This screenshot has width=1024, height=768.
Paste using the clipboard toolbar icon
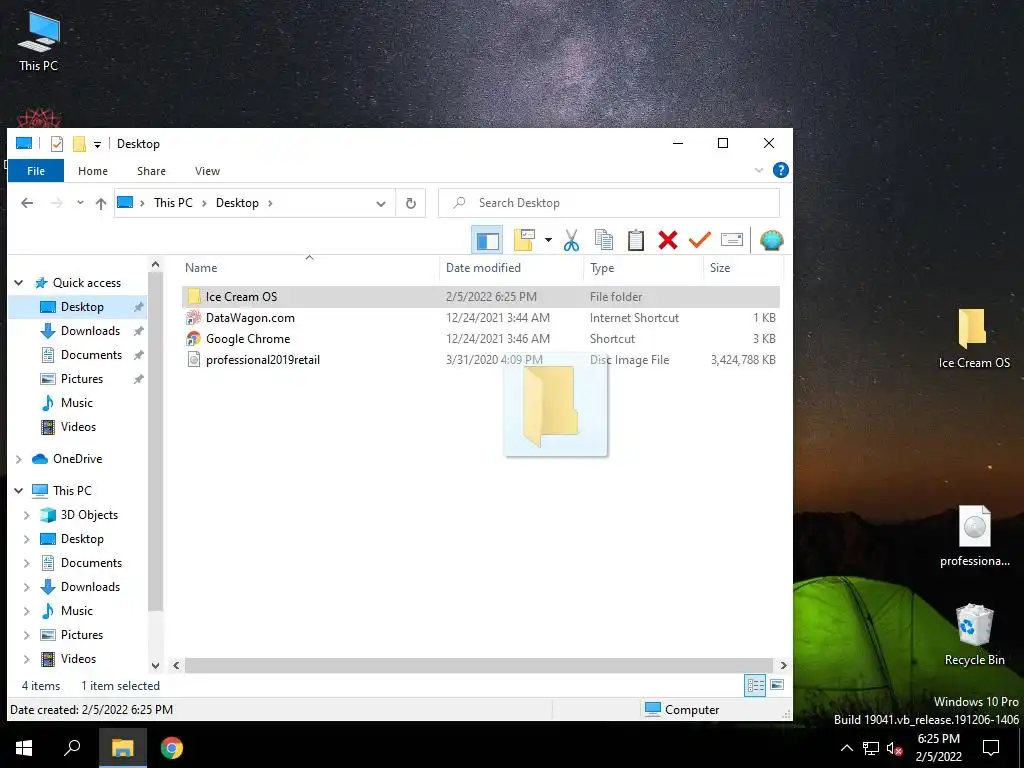coord(635,240)
